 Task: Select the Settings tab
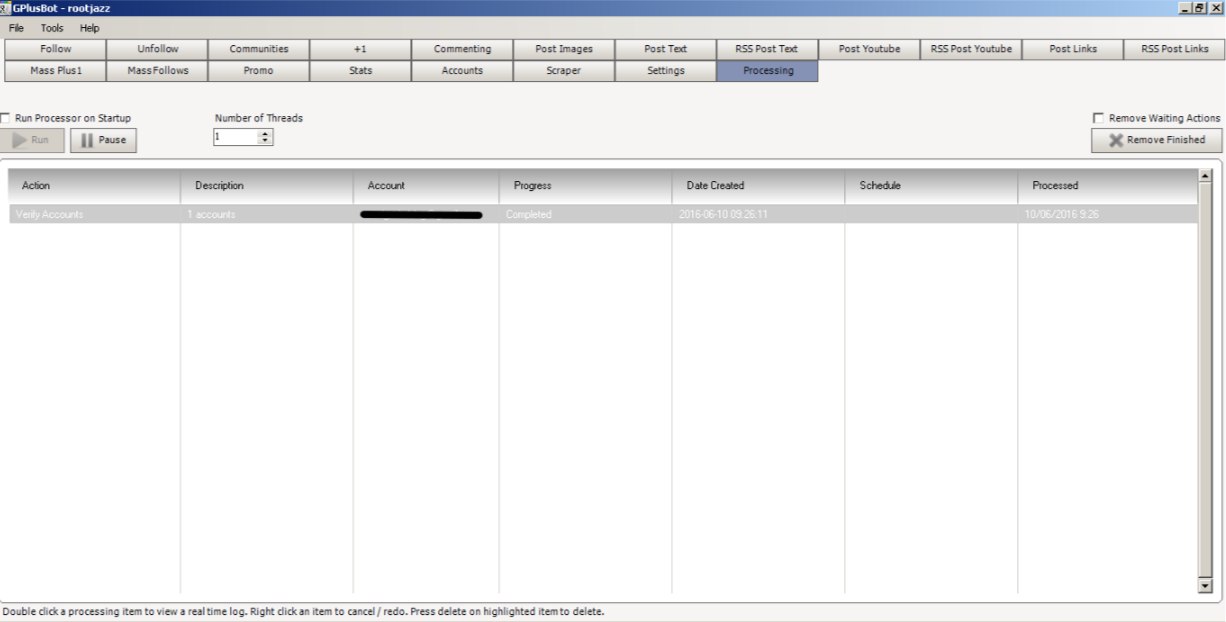coord(665,71)
